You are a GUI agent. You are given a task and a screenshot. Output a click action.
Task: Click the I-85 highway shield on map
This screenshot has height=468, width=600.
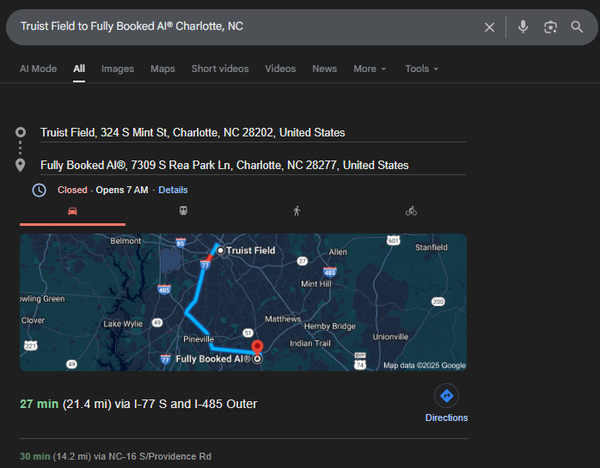click(181, 243)
